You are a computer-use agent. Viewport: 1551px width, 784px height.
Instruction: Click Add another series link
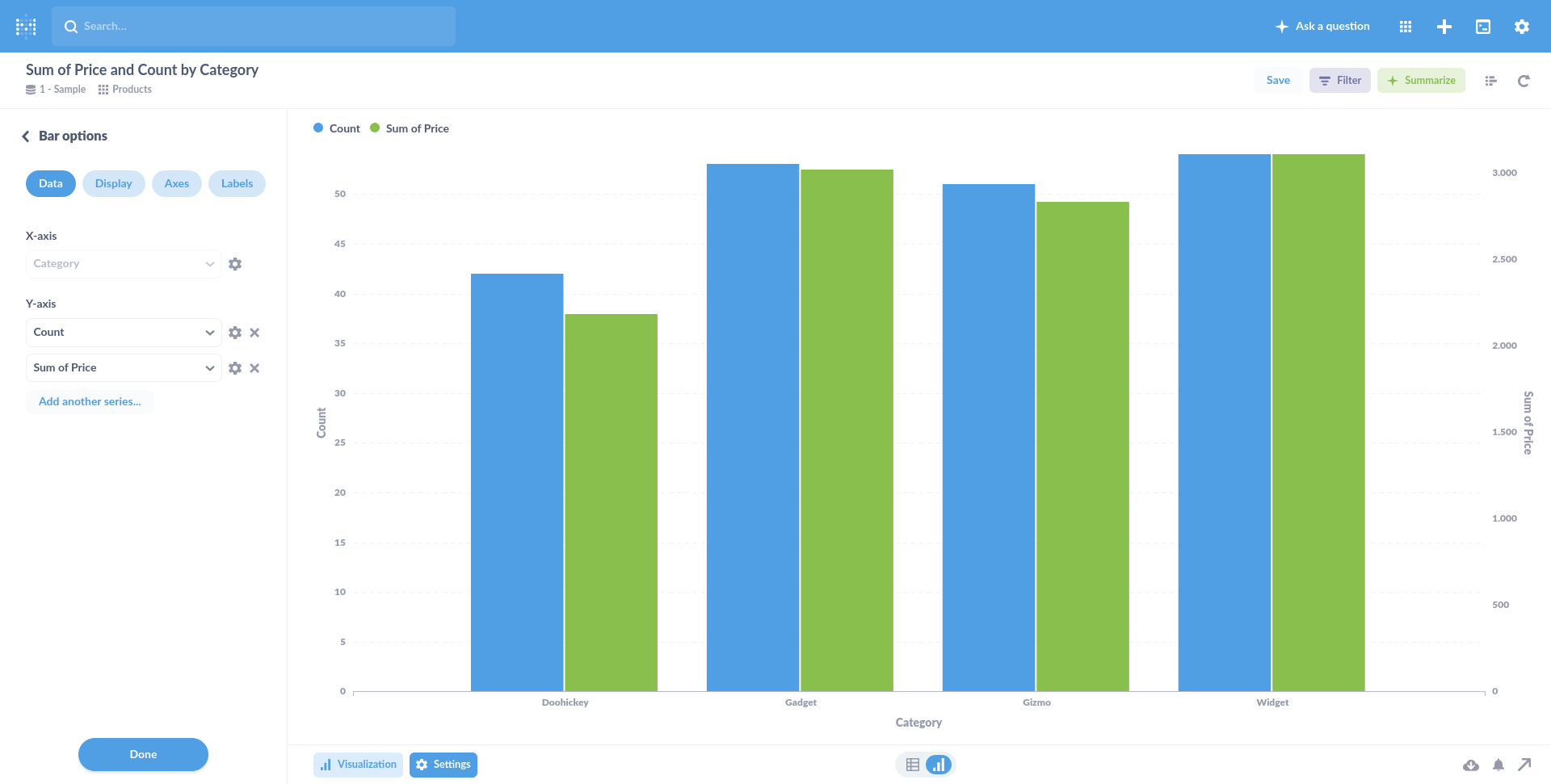coord(90,401)
